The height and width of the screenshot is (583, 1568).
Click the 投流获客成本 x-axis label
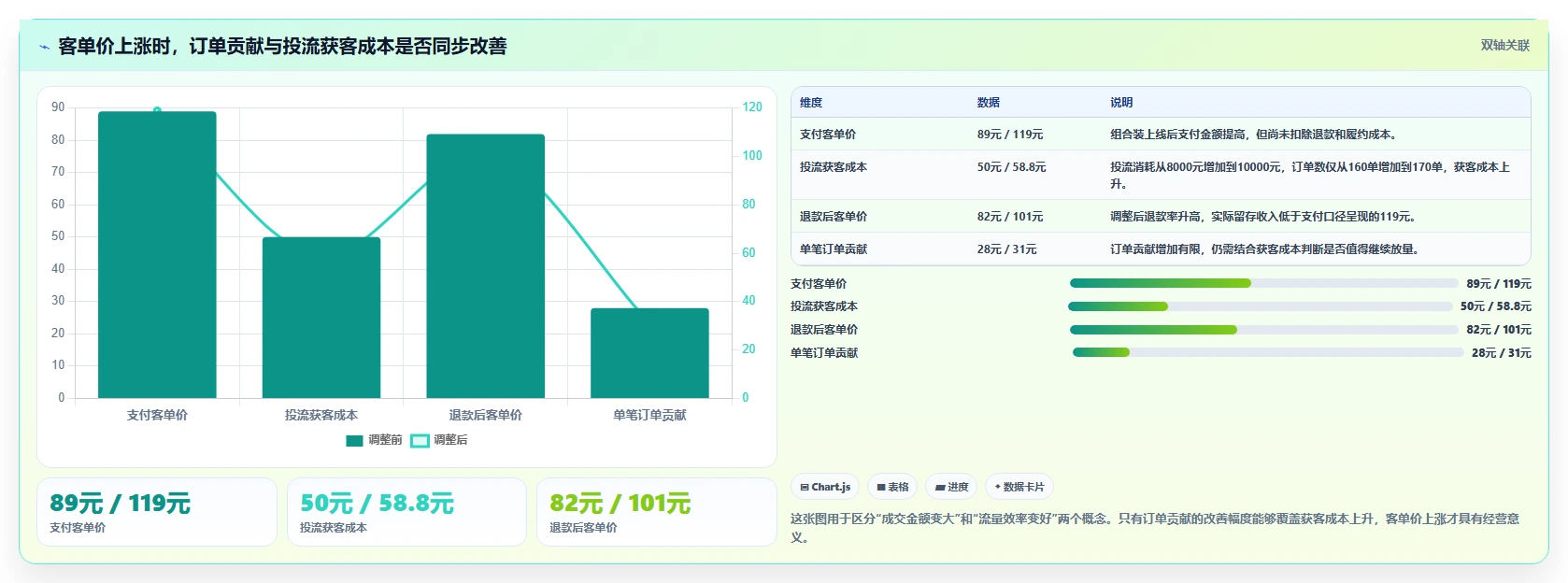click(x=321, y=415)
